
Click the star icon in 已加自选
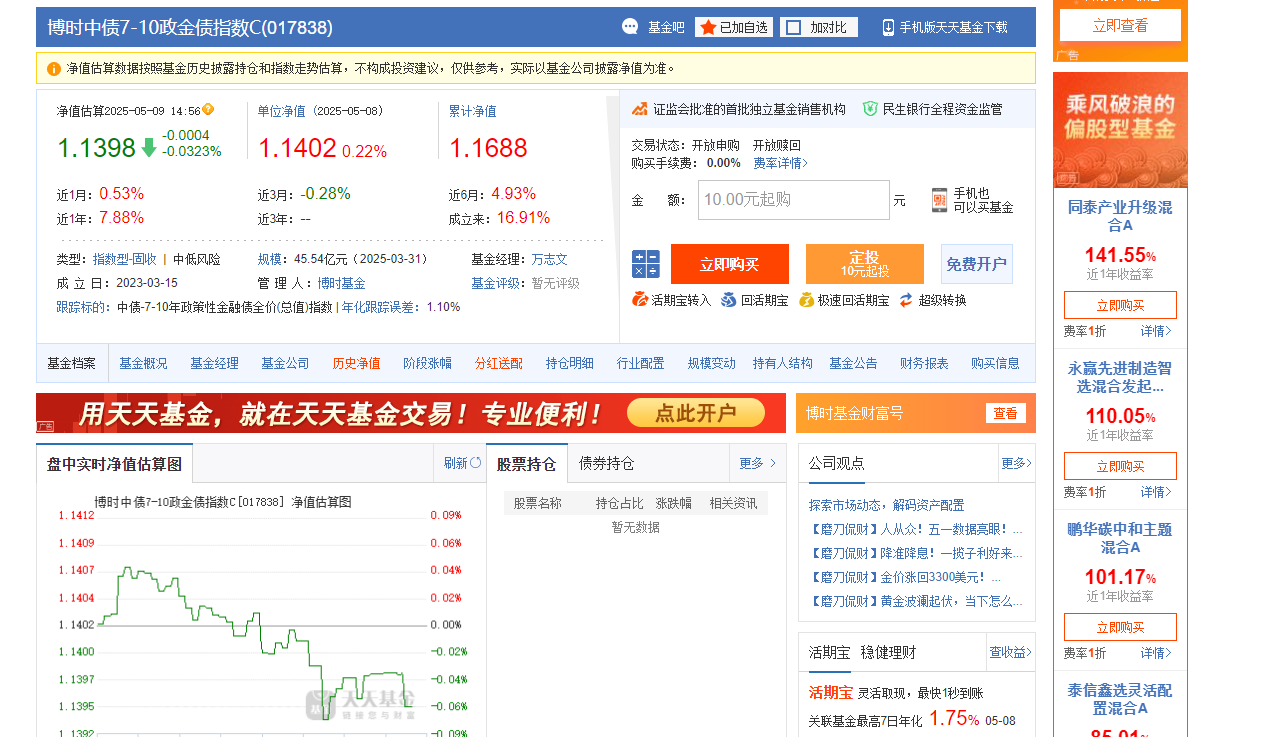pos(708,27)
